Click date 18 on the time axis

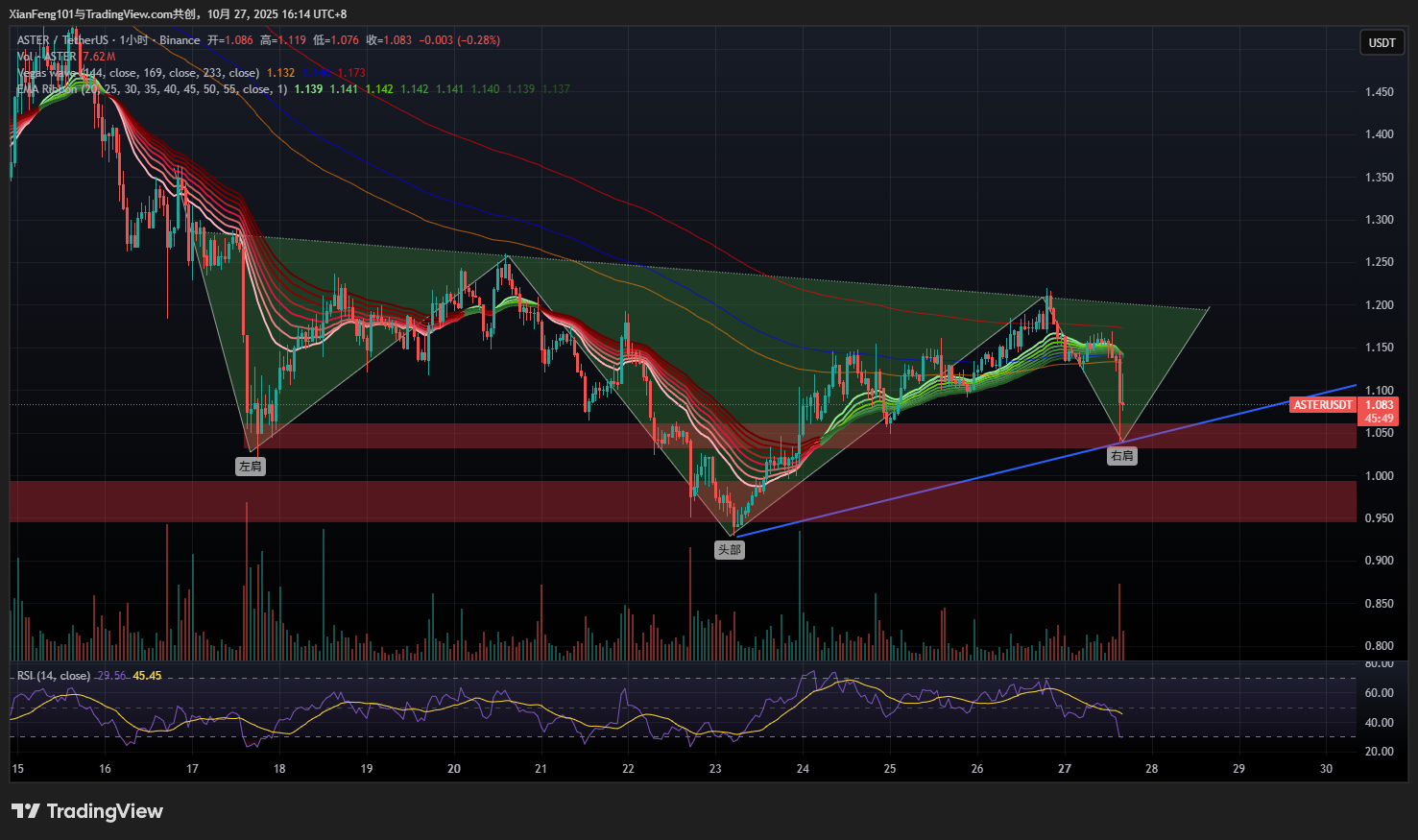tap(279, 768)
